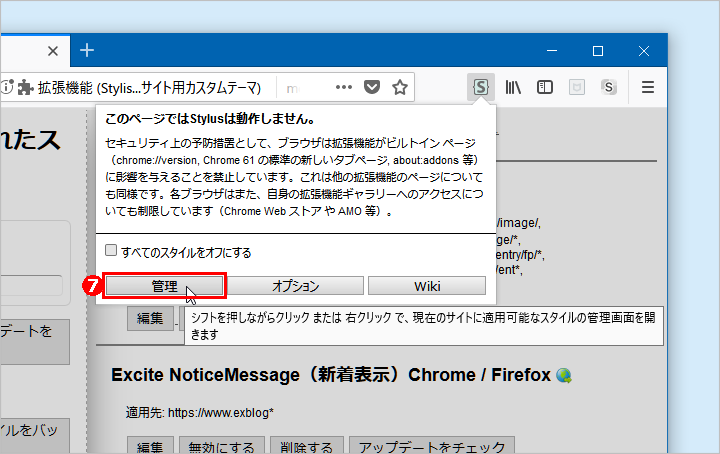Click 無効にする for Excite NoticeMessage
This screenshot has width=720, height=454.
coord(221,446)
